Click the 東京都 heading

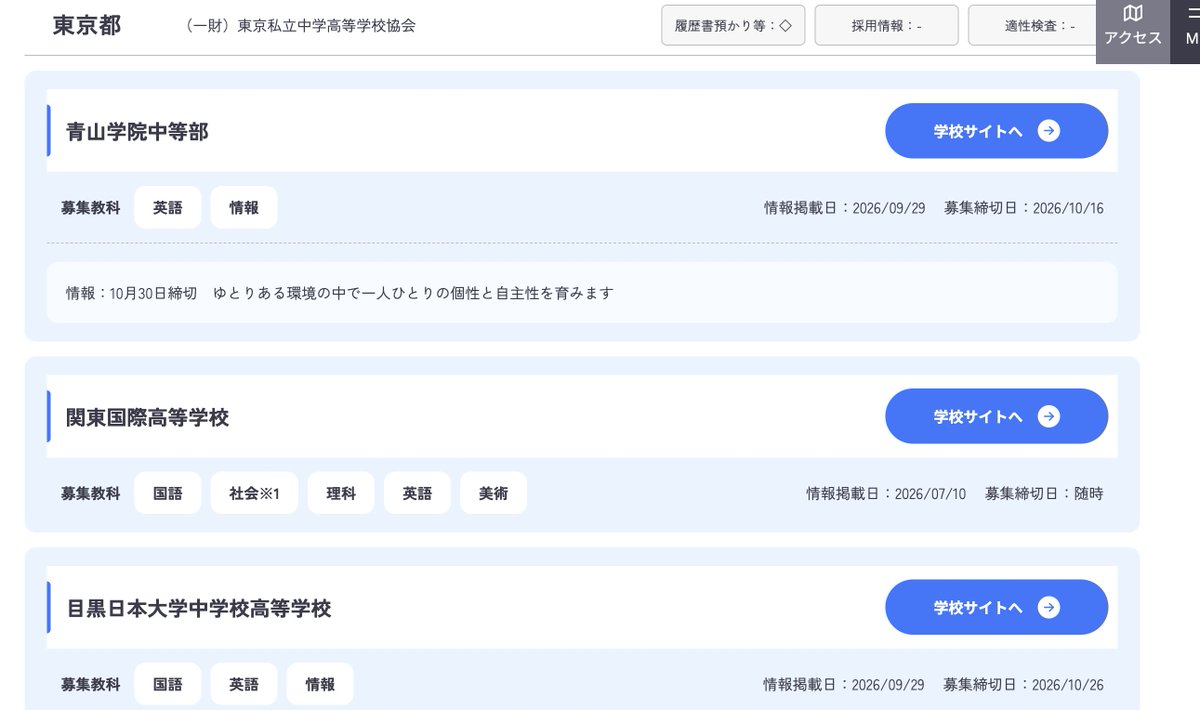[87, 26]
